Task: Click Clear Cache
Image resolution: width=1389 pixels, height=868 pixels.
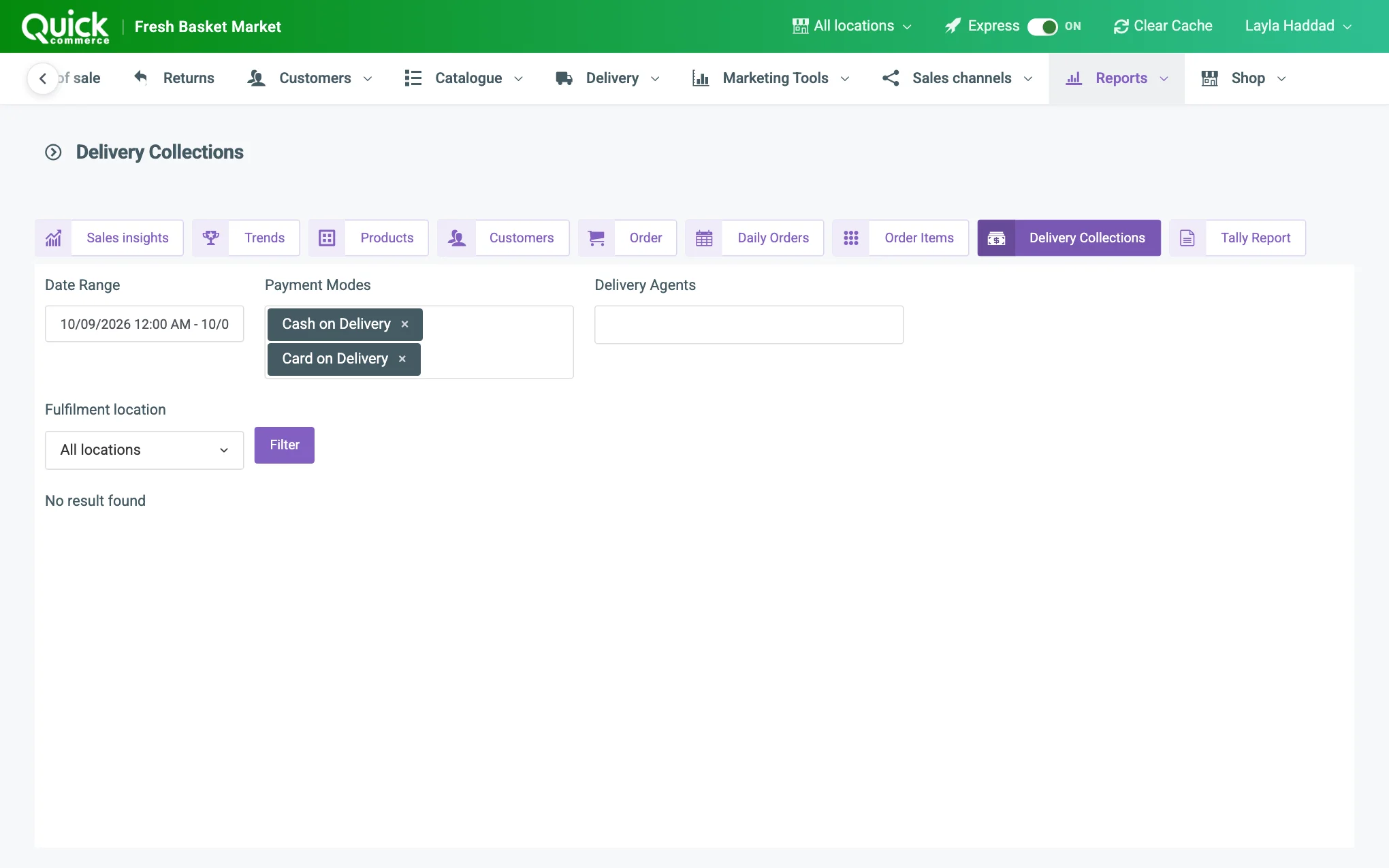Action: point(1163,26)
